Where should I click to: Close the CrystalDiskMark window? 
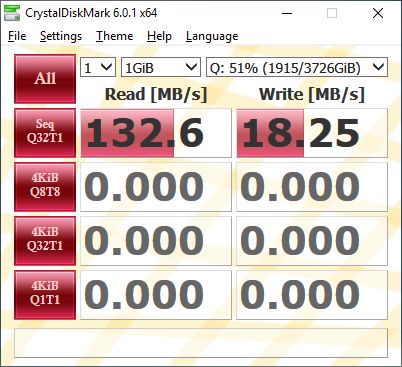click(x=378, y=13)
